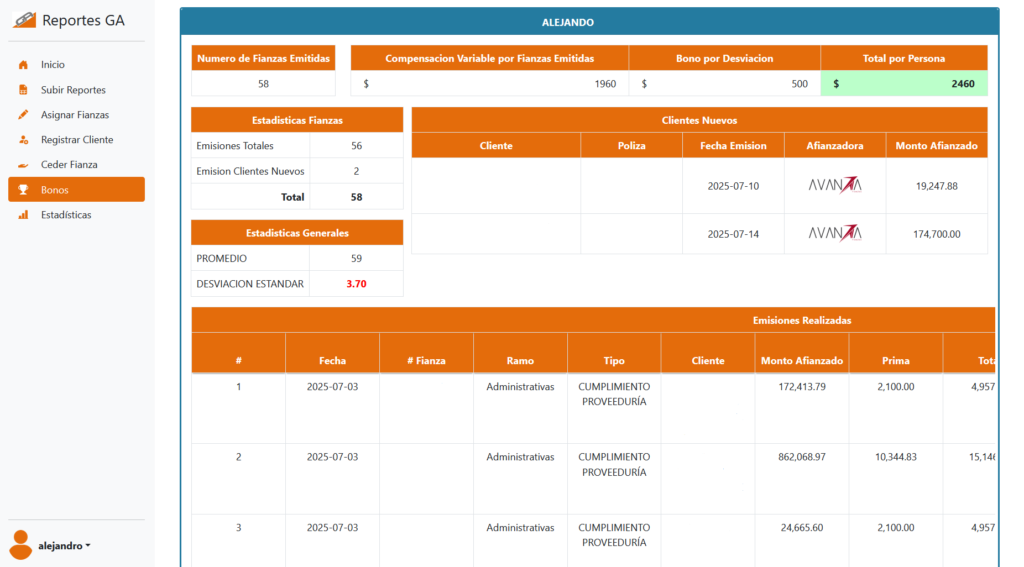Screen dimensions: 1024x567
Task: Click the Estadísticas bar chart icon
Action: pos(23,215)
